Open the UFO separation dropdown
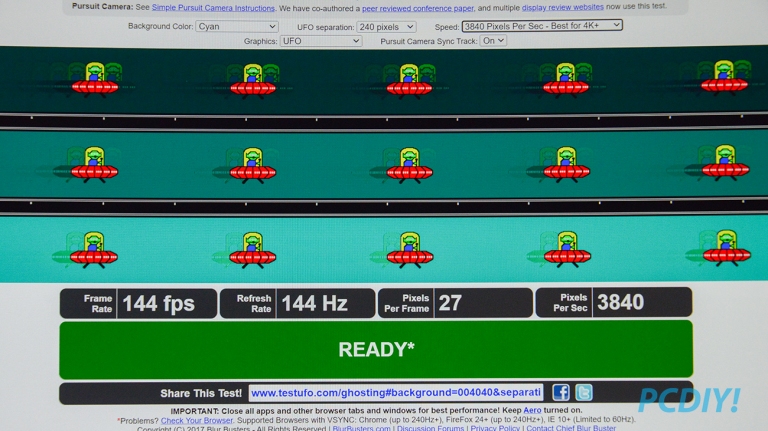 point(386,27)
